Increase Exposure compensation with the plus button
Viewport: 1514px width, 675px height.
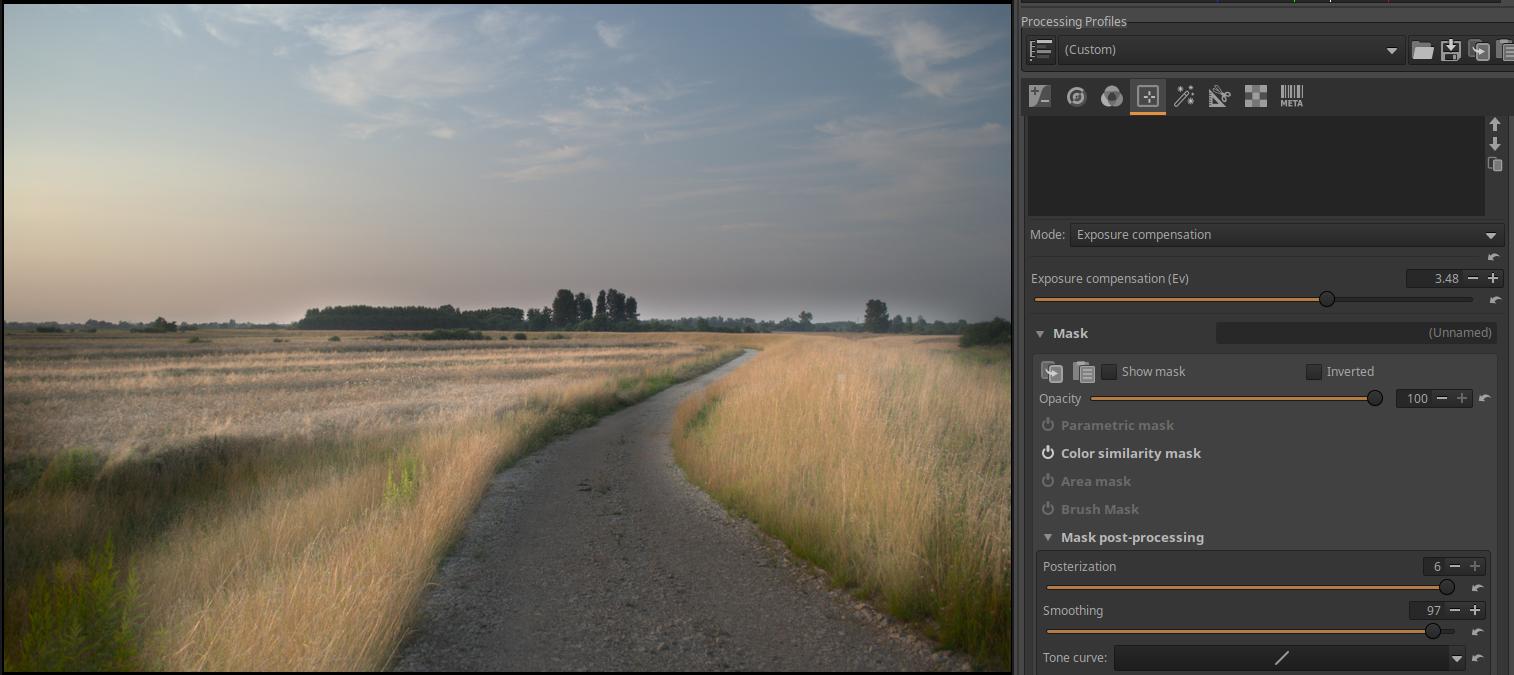(x=1493, y=279)
